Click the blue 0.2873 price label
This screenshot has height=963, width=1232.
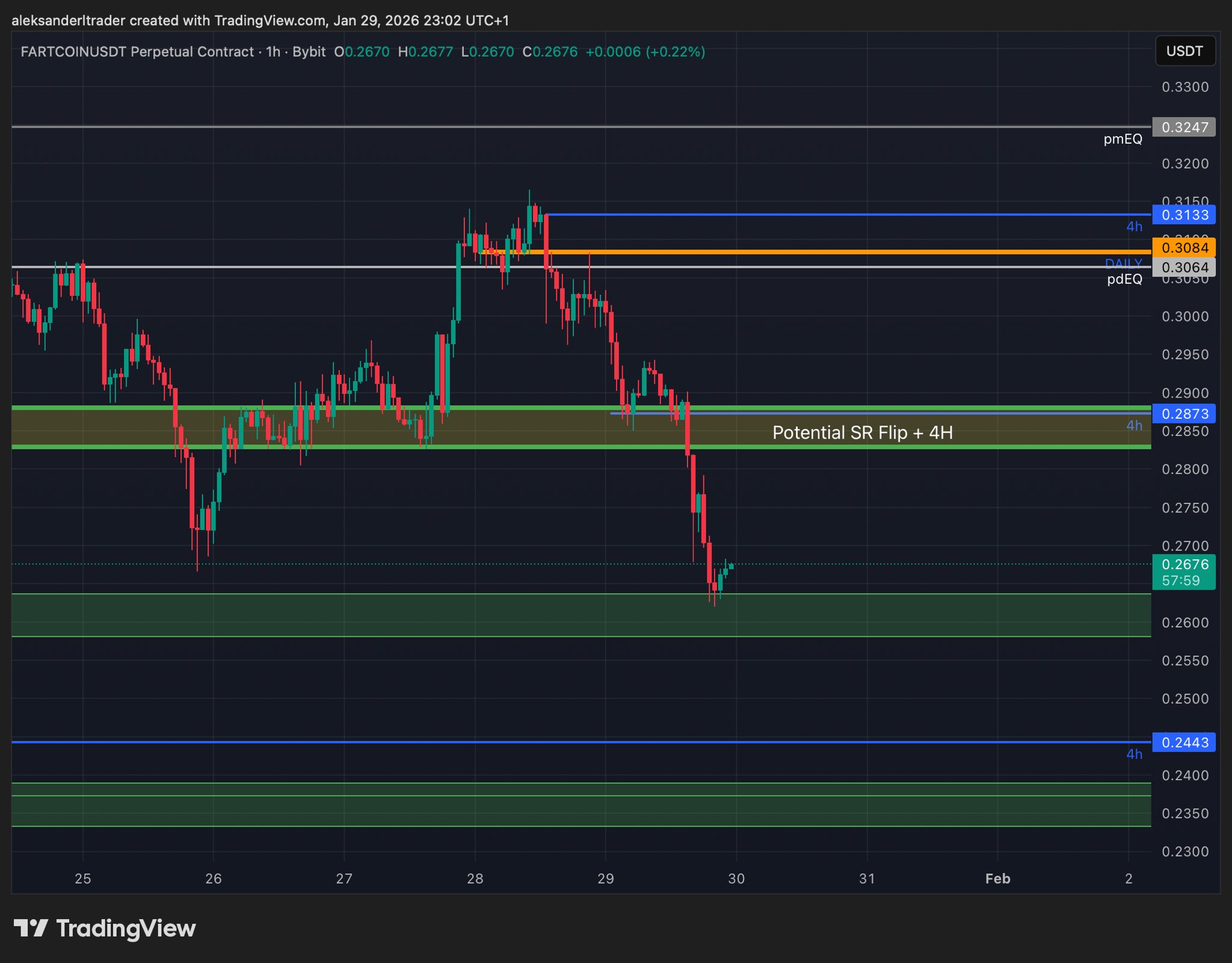click(1184, 414)
